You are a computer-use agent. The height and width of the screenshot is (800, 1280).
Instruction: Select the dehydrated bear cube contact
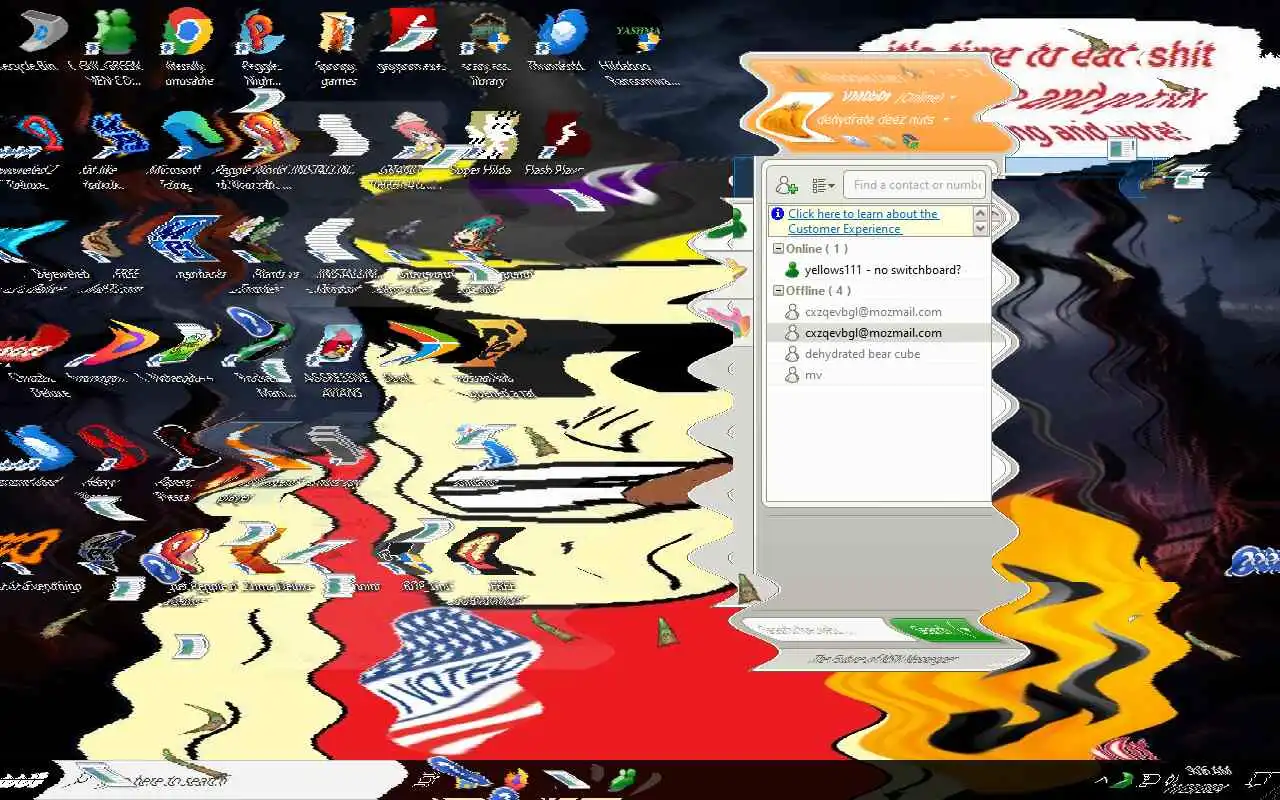(879, 354)
